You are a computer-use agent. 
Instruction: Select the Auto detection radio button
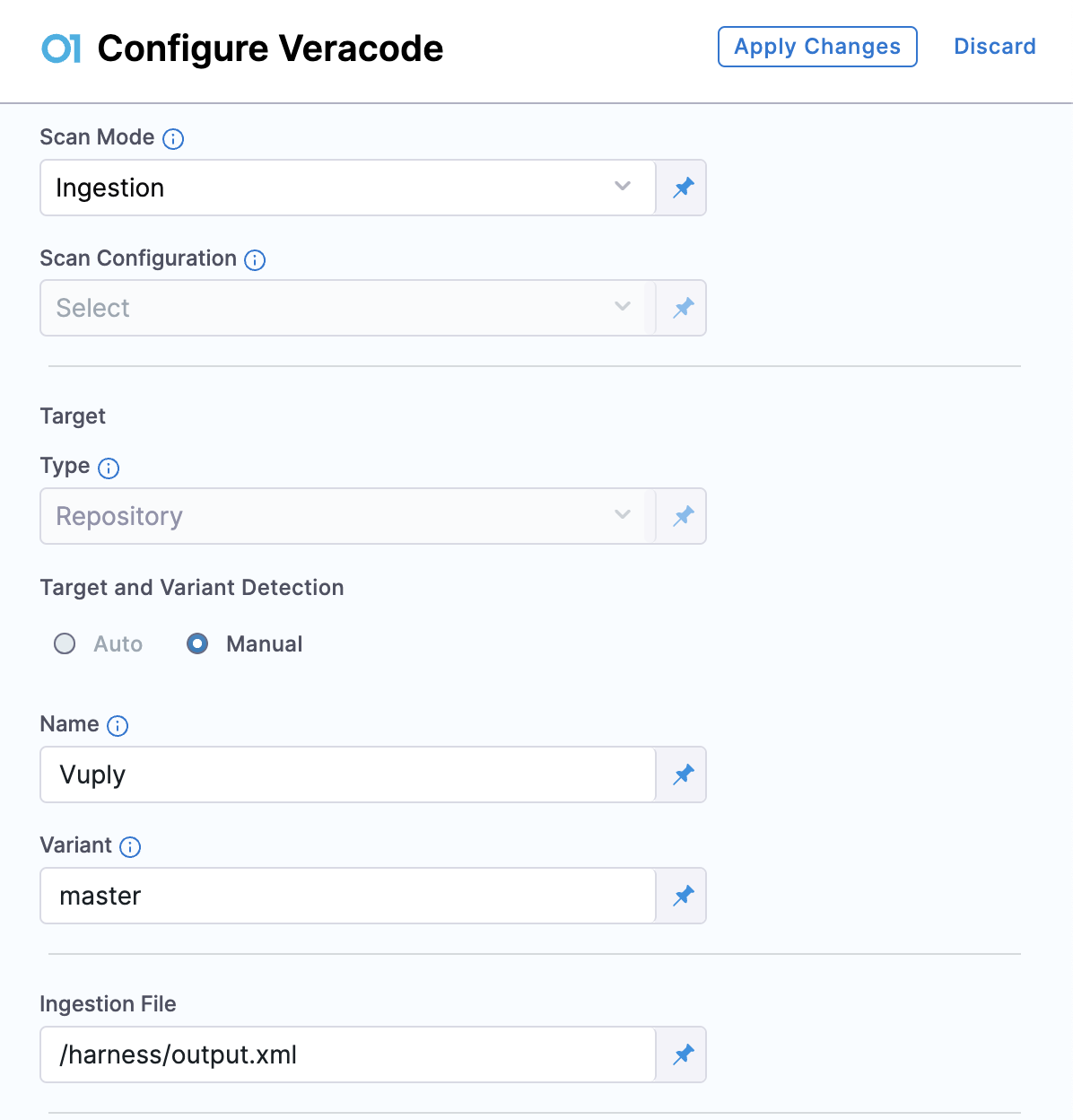(x=65, y=643)
